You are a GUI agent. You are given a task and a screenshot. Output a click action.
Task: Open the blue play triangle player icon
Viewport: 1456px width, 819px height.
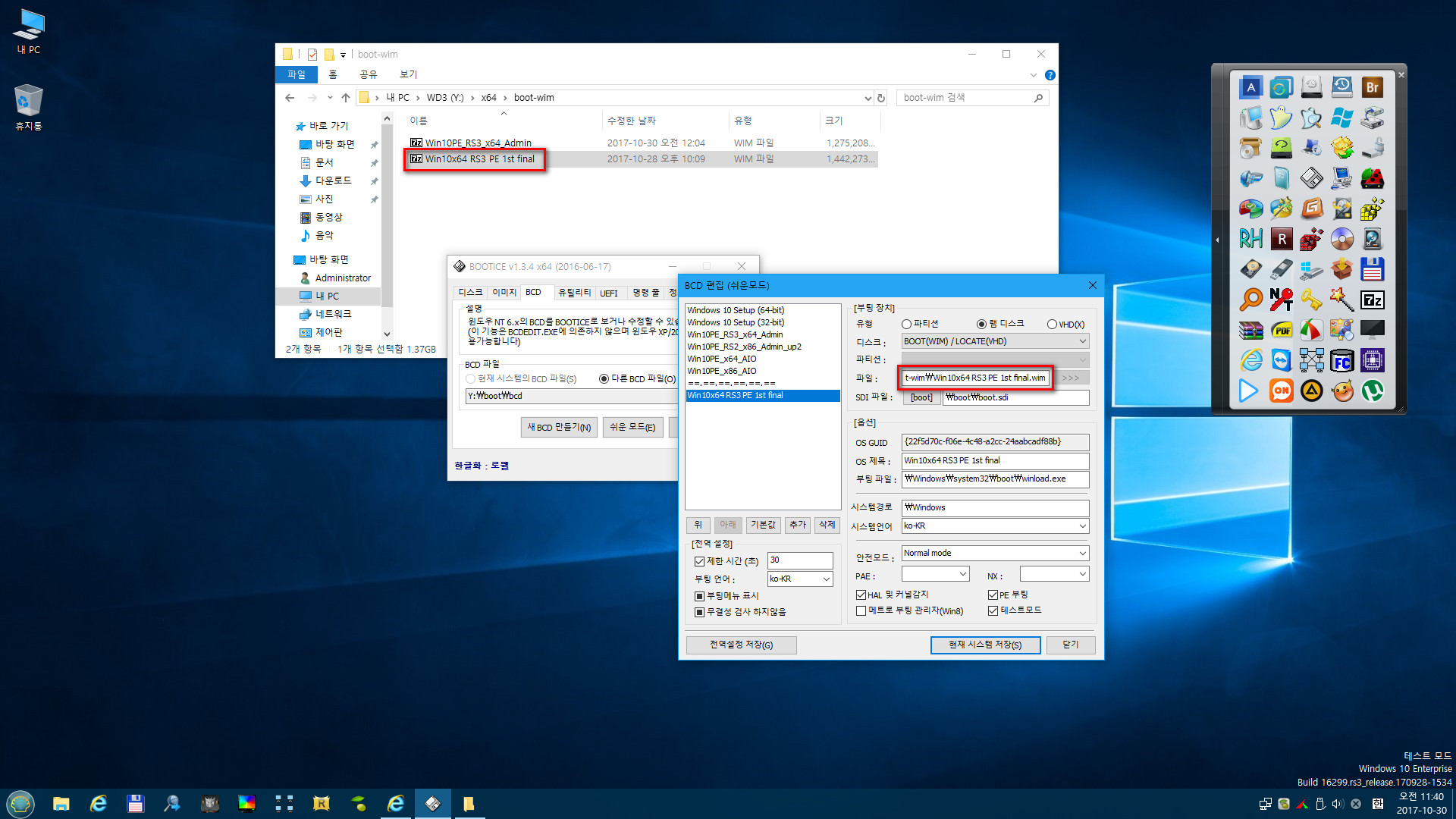(1248, 391)
